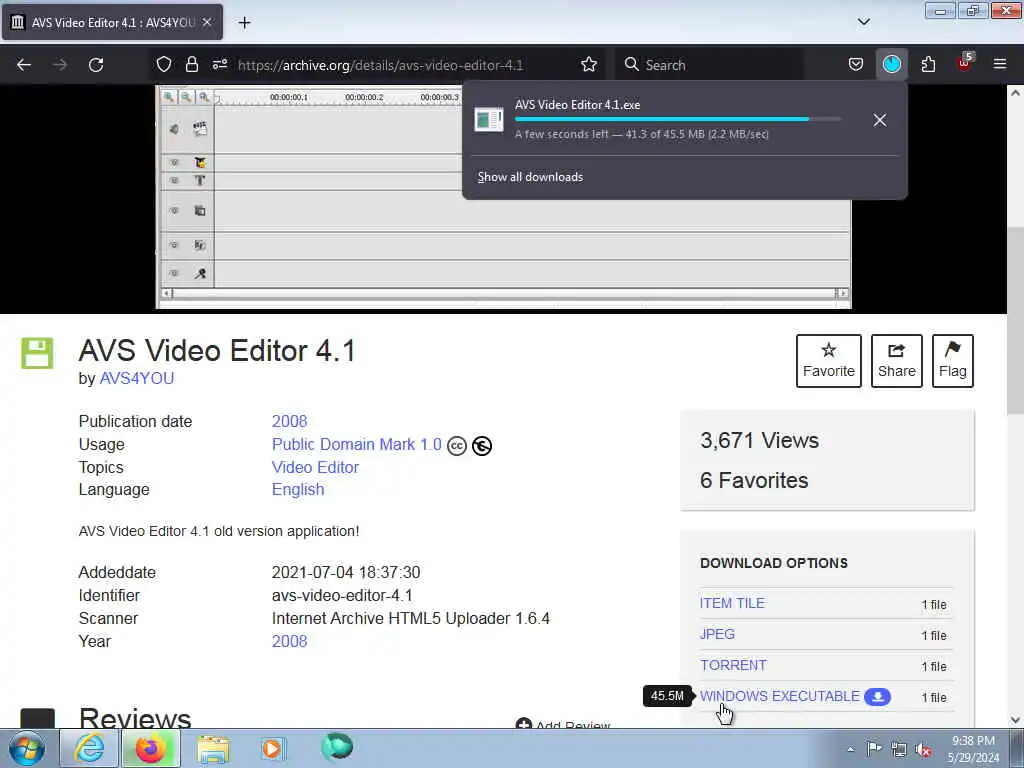Screen dimensions: 1024x768
Task: Launch Internet Explorer from the taskbar
Action: click(89, 748)
